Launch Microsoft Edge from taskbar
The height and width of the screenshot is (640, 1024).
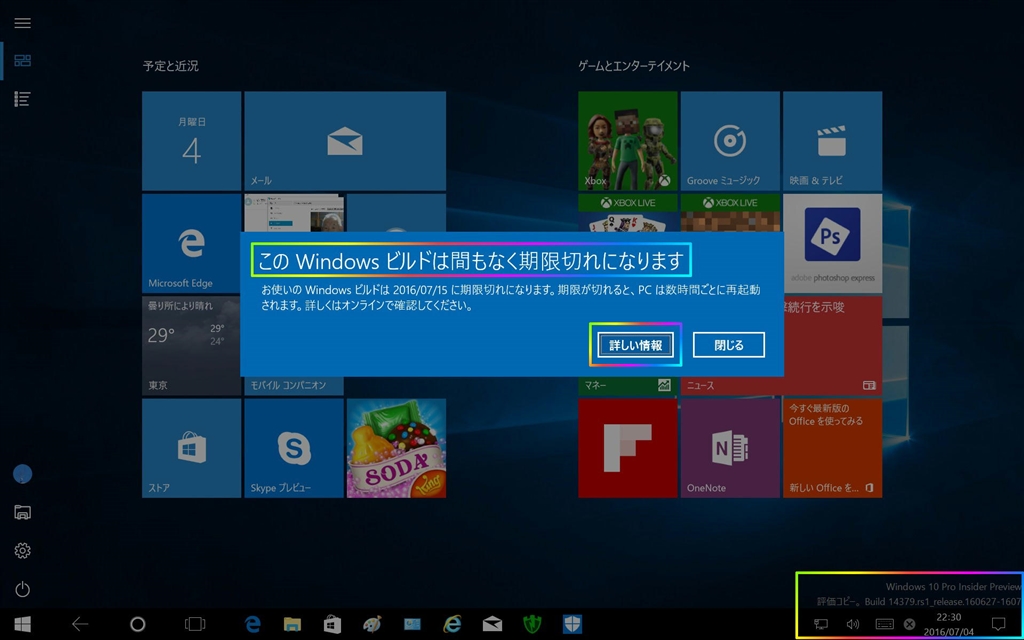click(x=253, y=624)
